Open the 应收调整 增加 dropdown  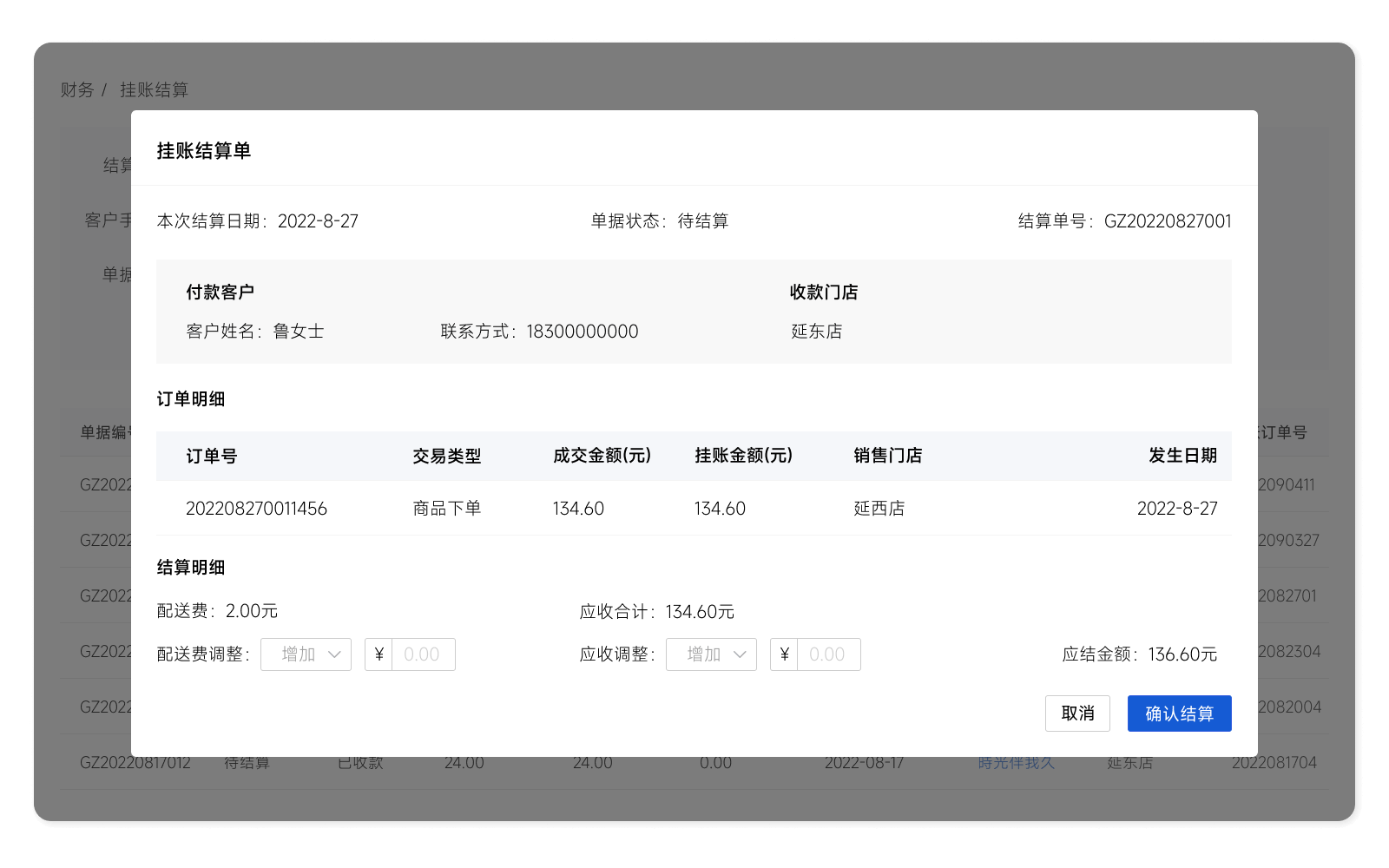711,654
